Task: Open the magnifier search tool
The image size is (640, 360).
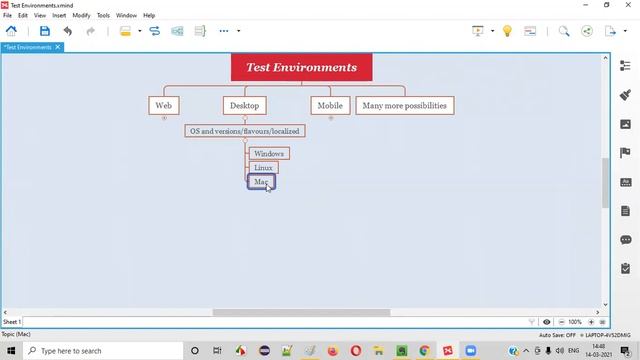Action: 564,31
